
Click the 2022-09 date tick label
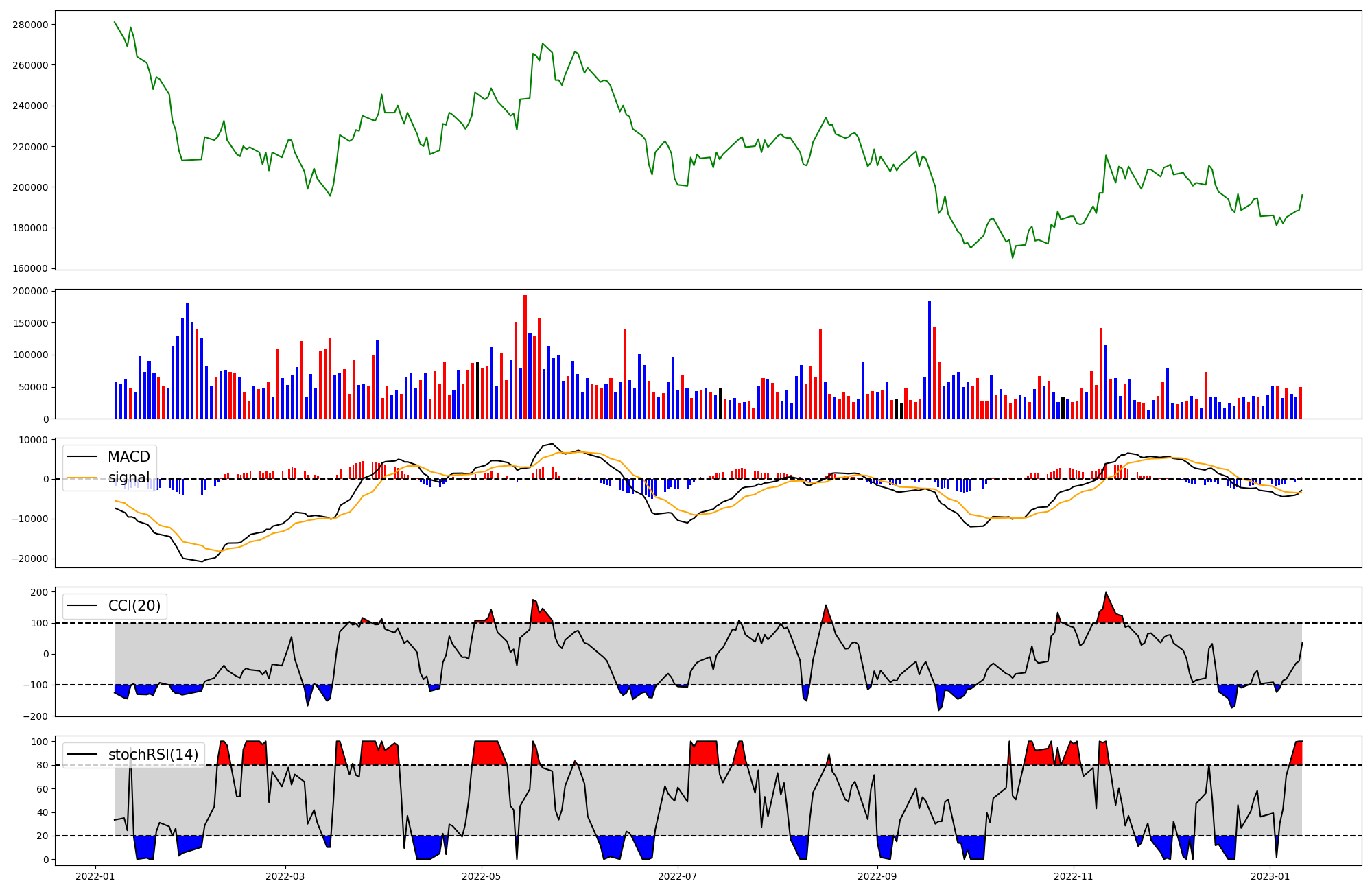tap(877, 876)
